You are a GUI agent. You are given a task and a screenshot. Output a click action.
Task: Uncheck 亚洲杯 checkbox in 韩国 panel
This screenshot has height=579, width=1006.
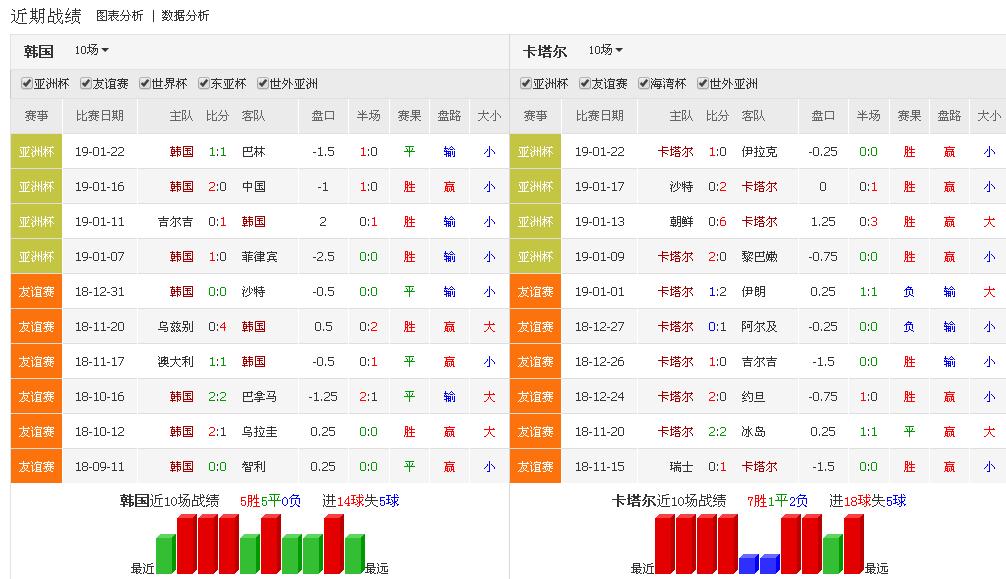27,84
